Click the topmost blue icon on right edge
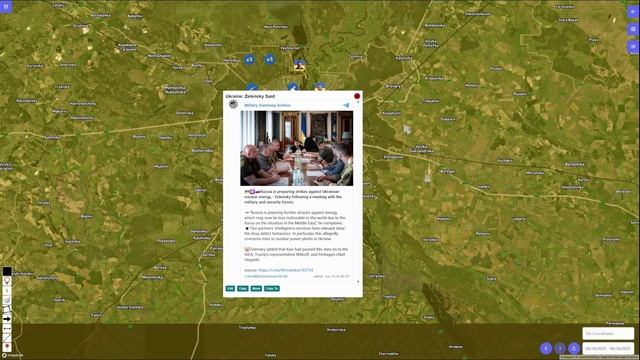 tap(633, 12)
